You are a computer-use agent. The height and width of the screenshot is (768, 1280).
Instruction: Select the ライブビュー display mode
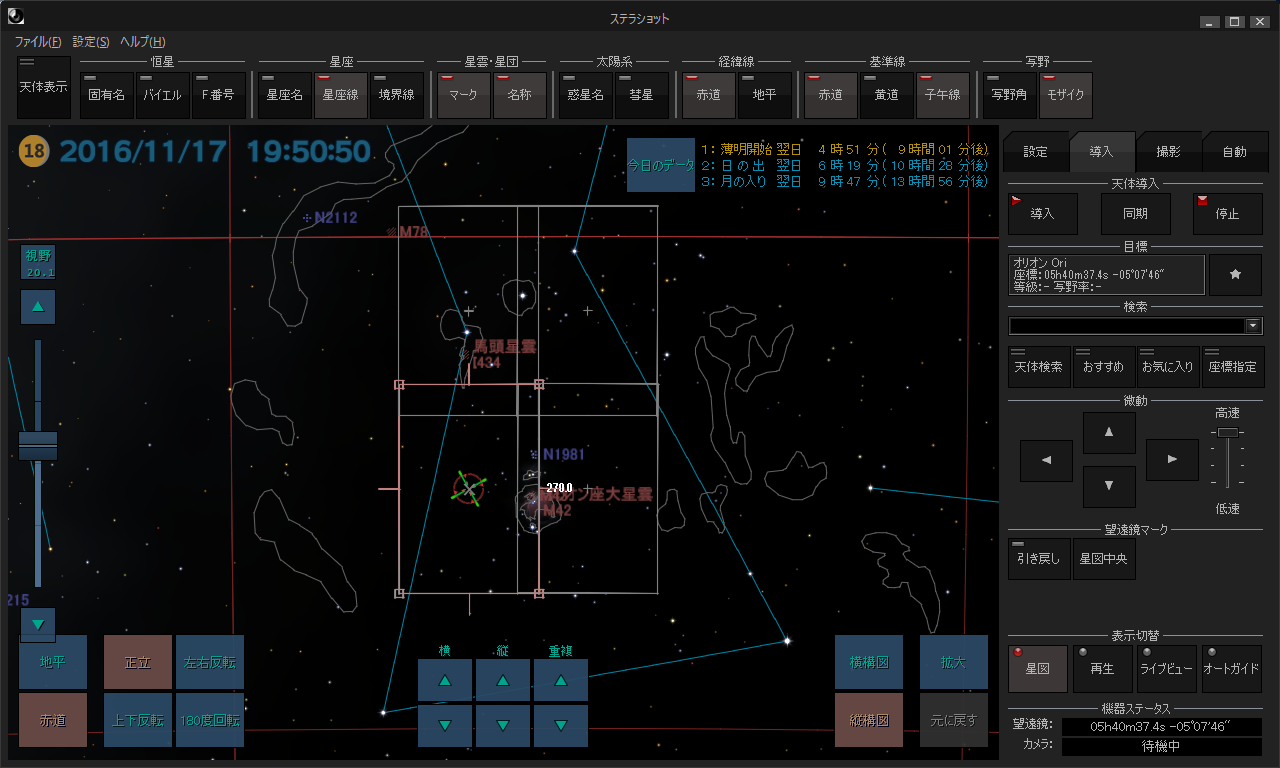point(1166,669)
